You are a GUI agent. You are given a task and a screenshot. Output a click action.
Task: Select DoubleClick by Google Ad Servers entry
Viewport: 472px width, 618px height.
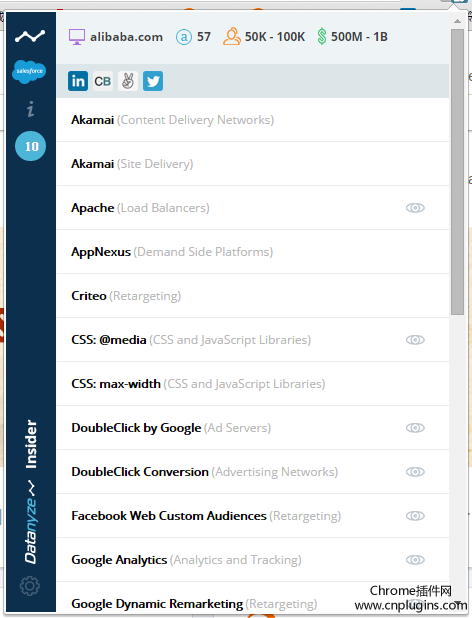pos(253,428)
